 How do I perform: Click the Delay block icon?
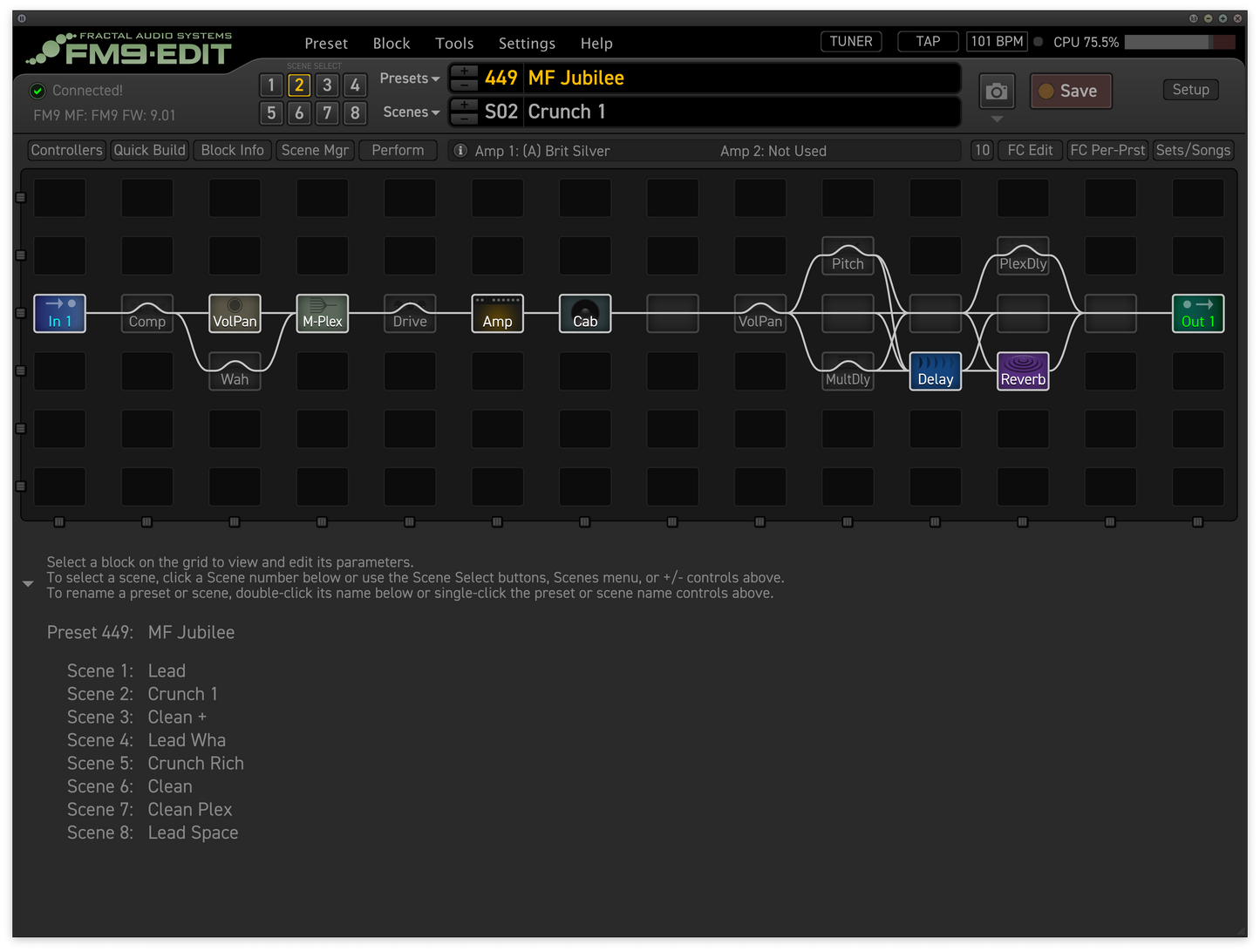(935, 371)
